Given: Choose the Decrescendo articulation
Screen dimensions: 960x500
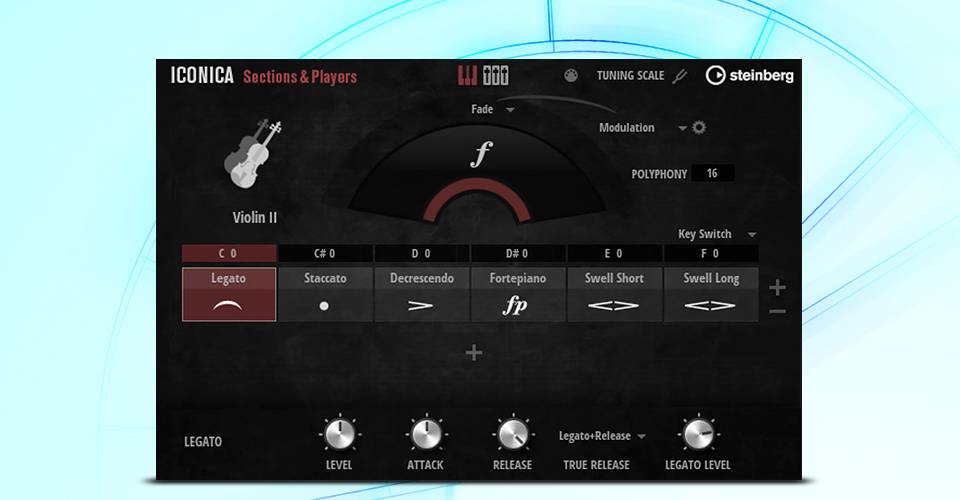Looking at the screenshot, I should click(x=421, y=294).
